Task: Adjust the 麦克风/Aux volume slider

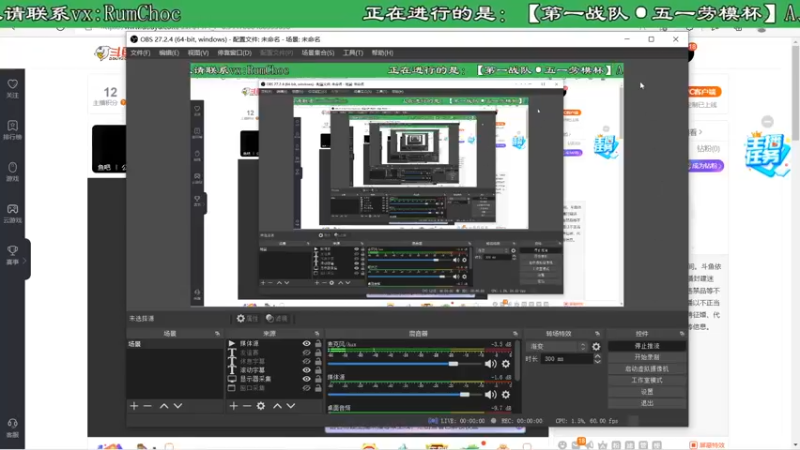Action: coord(404,364)
